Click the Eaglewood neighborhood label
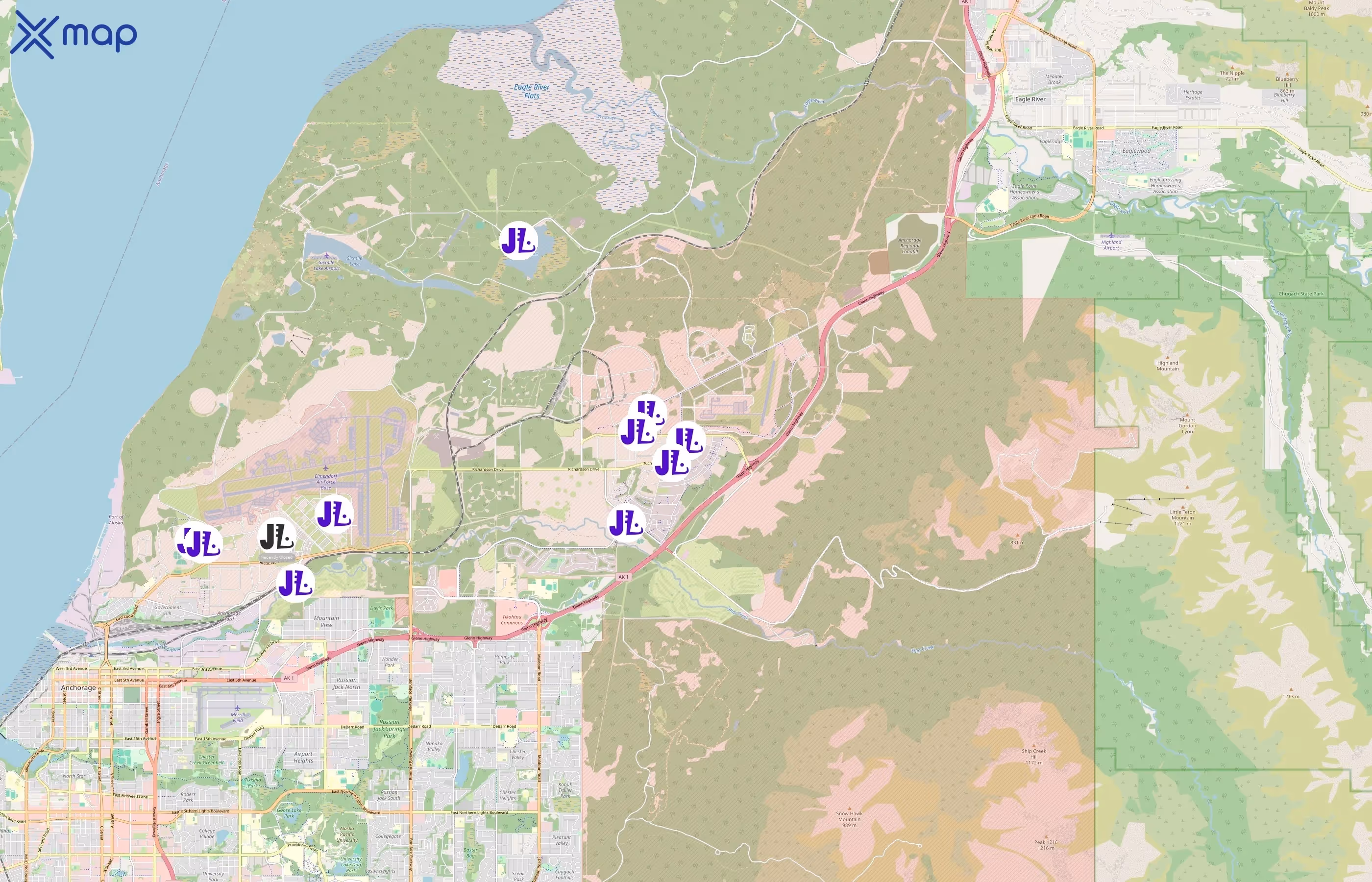 click(1136, 150)
